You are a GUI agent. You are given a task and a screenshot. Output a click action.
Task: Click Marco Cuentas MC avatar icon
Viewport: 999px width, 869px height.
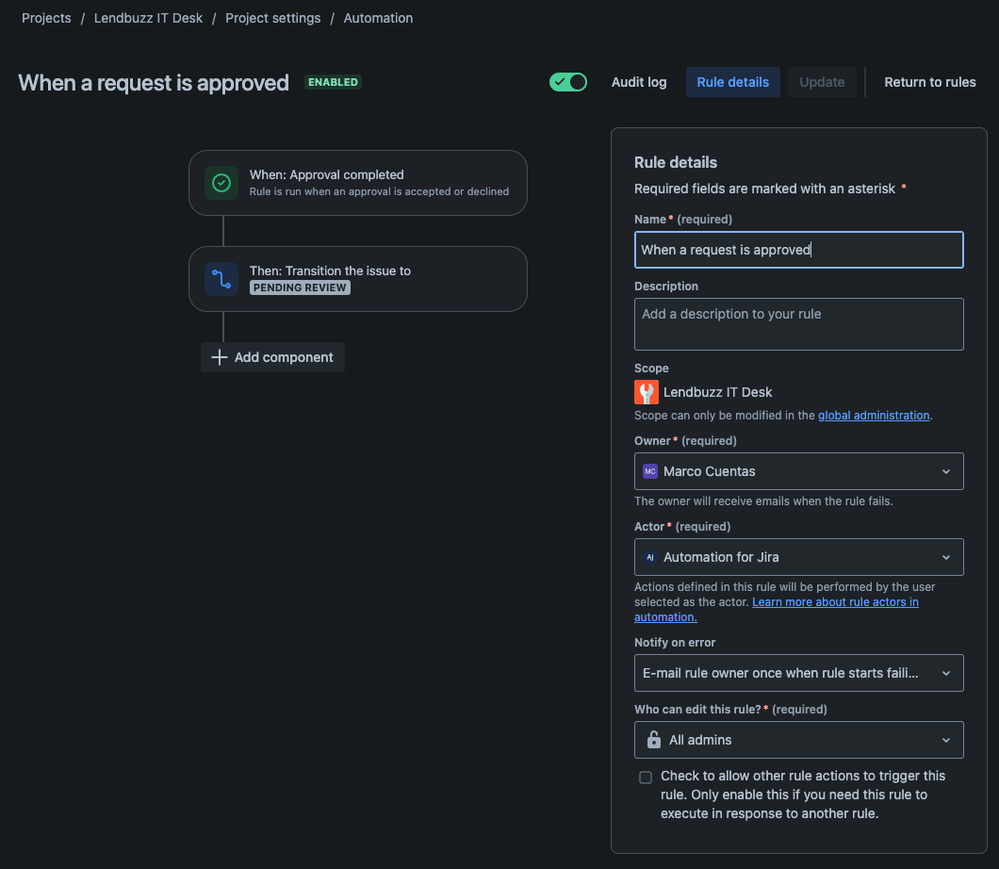click(650, 471)
